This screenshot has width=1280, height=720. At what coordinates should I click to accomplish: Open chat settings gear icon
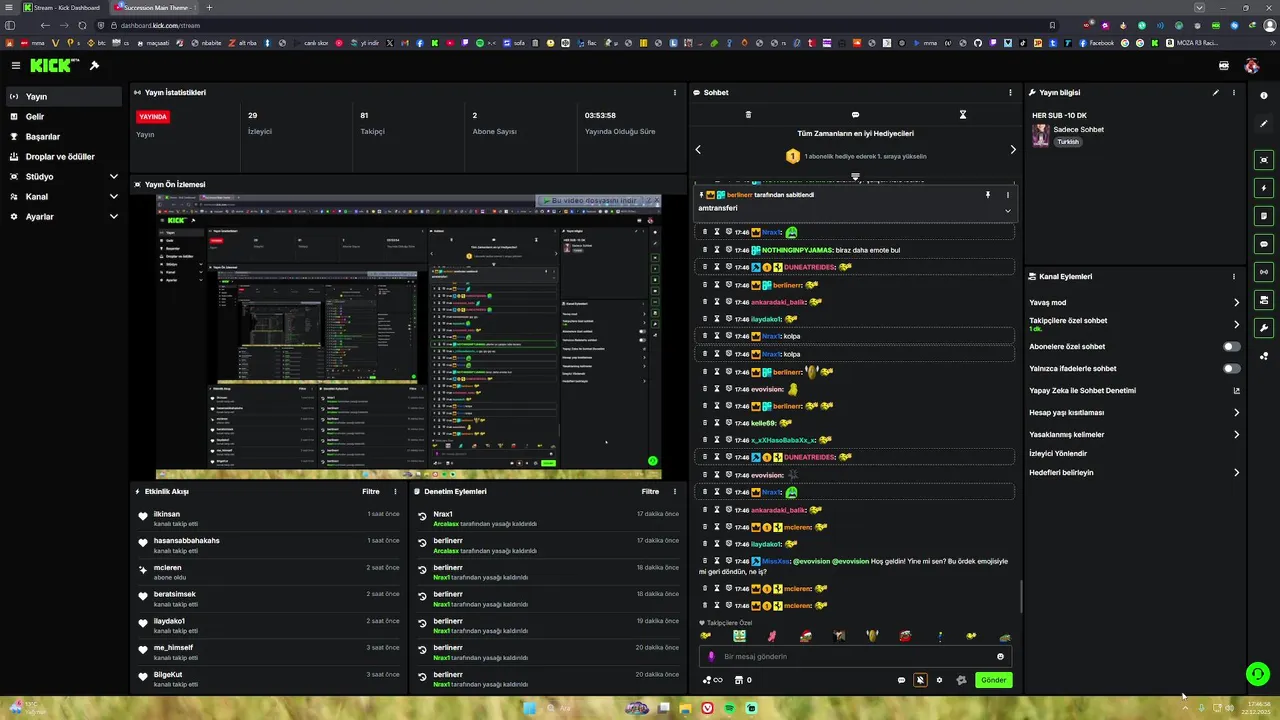939,680
